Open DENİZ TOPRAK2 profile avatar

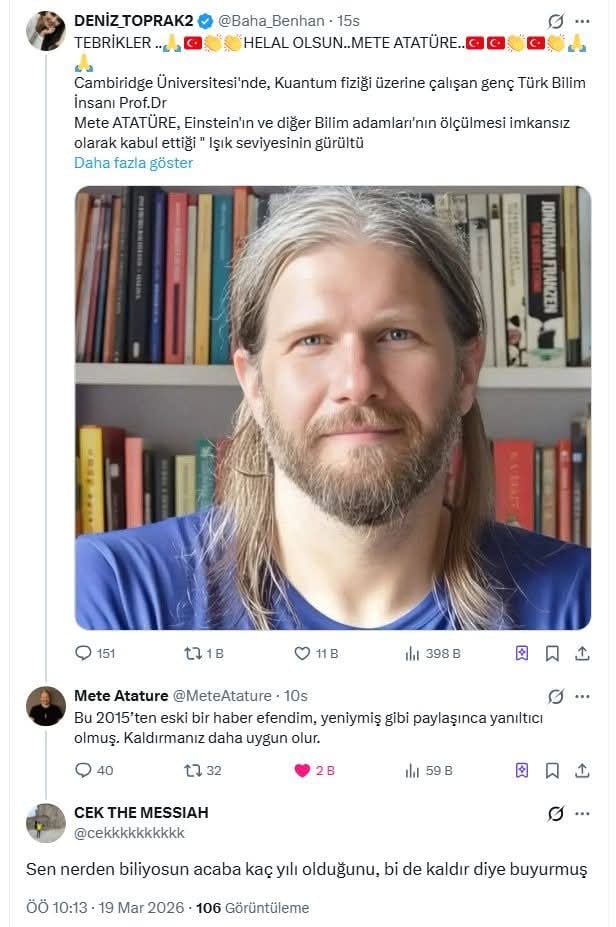coord(46,31)
